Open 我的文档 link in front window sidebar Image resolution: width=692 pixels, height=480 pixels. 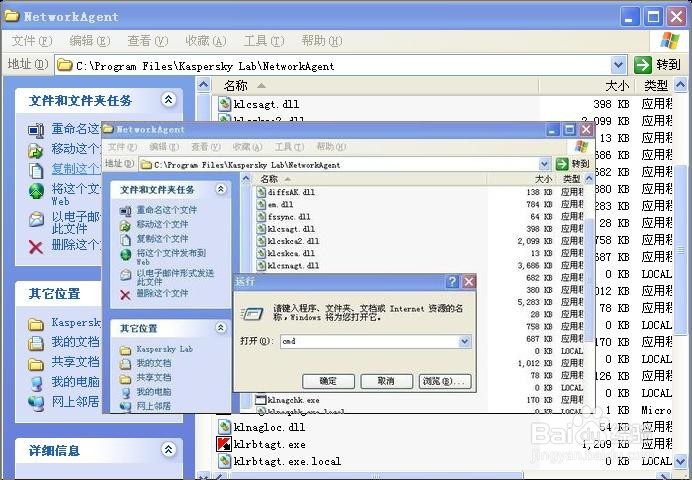point(154,363)
